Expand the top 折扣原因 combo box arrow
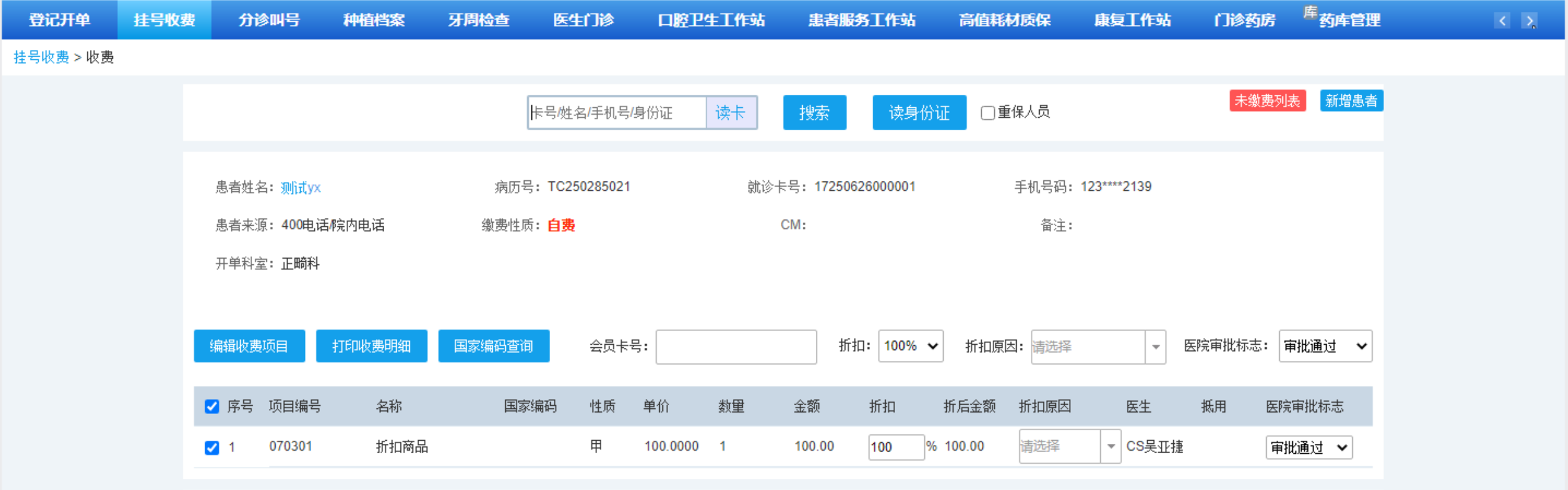1568x490 pixels. (x=1155, y=347)
